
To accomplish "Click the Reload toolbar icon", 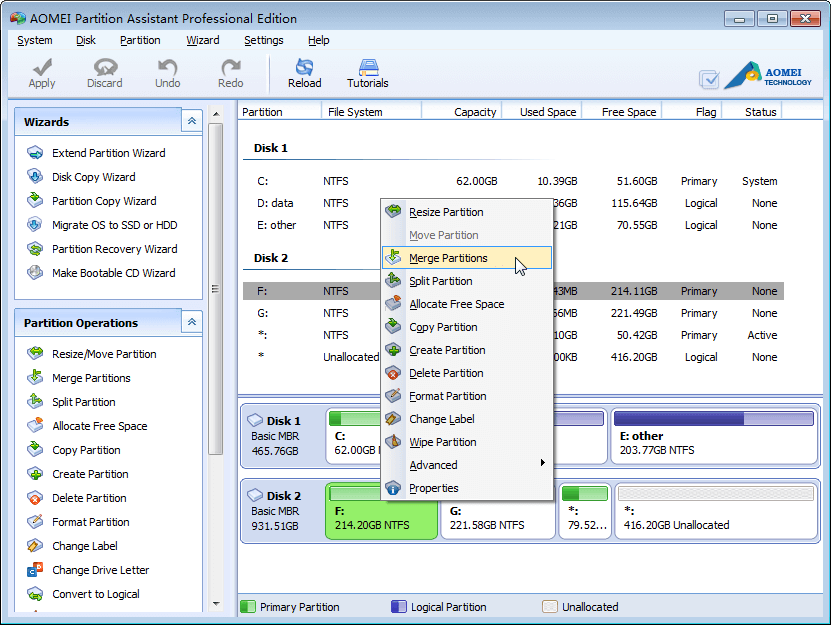I will (x=304, y=73).
